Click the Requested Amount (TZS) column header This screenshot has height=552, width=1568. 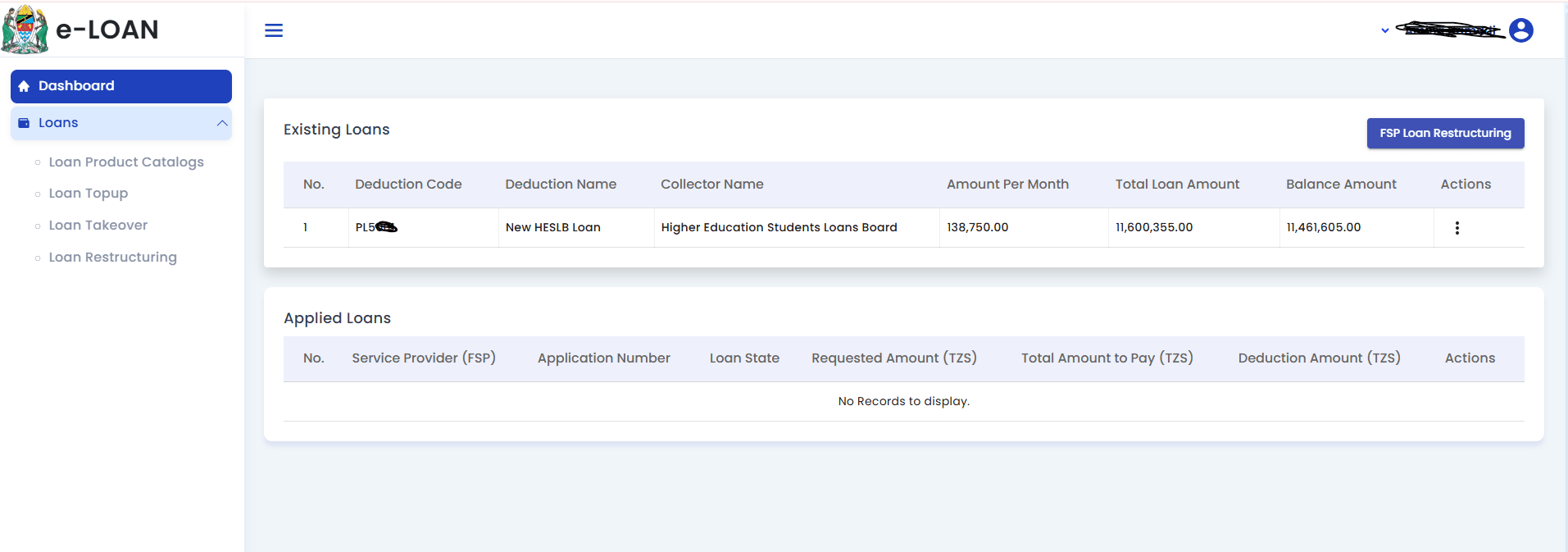[893, 358]
